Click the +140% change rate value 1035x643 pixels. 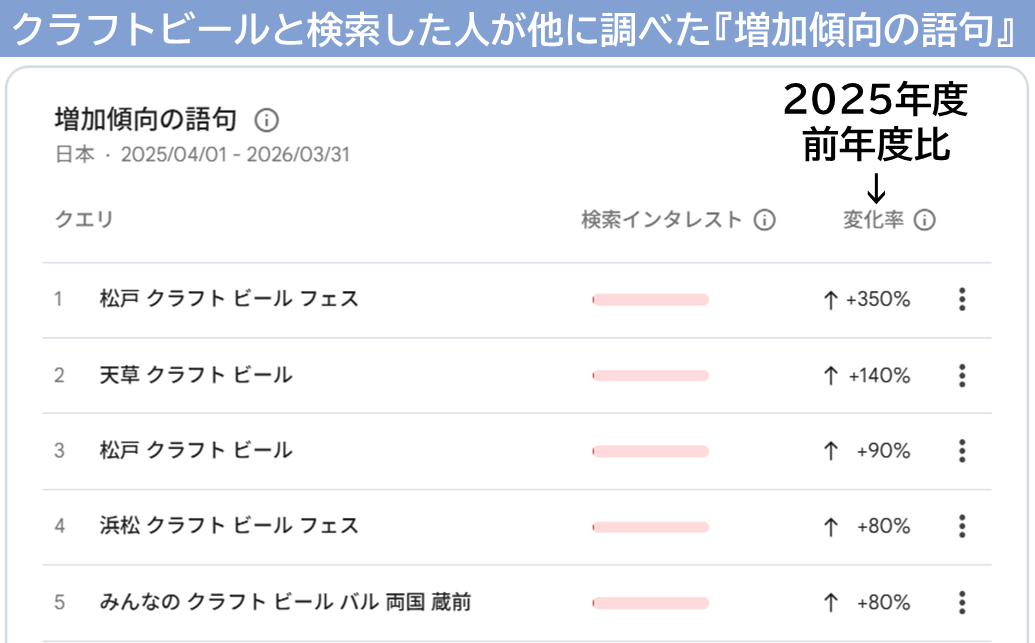pyautogui.click(x=878, y=375)
